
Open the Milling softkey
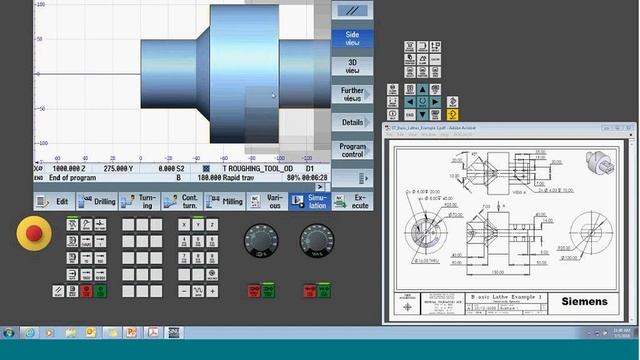(x=224, y=202)
